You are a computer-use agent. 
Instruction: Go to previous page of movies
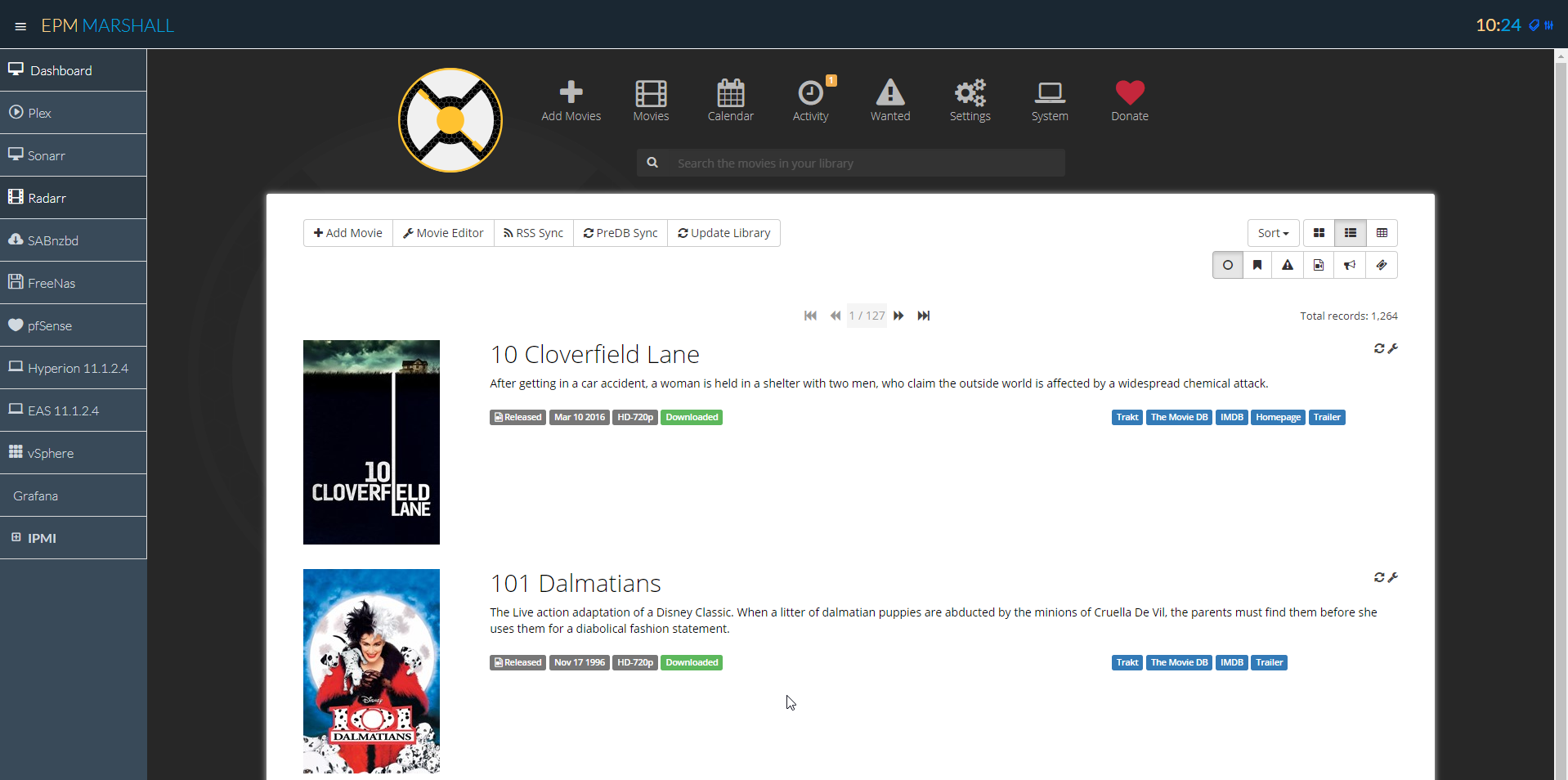click(836, 316)
